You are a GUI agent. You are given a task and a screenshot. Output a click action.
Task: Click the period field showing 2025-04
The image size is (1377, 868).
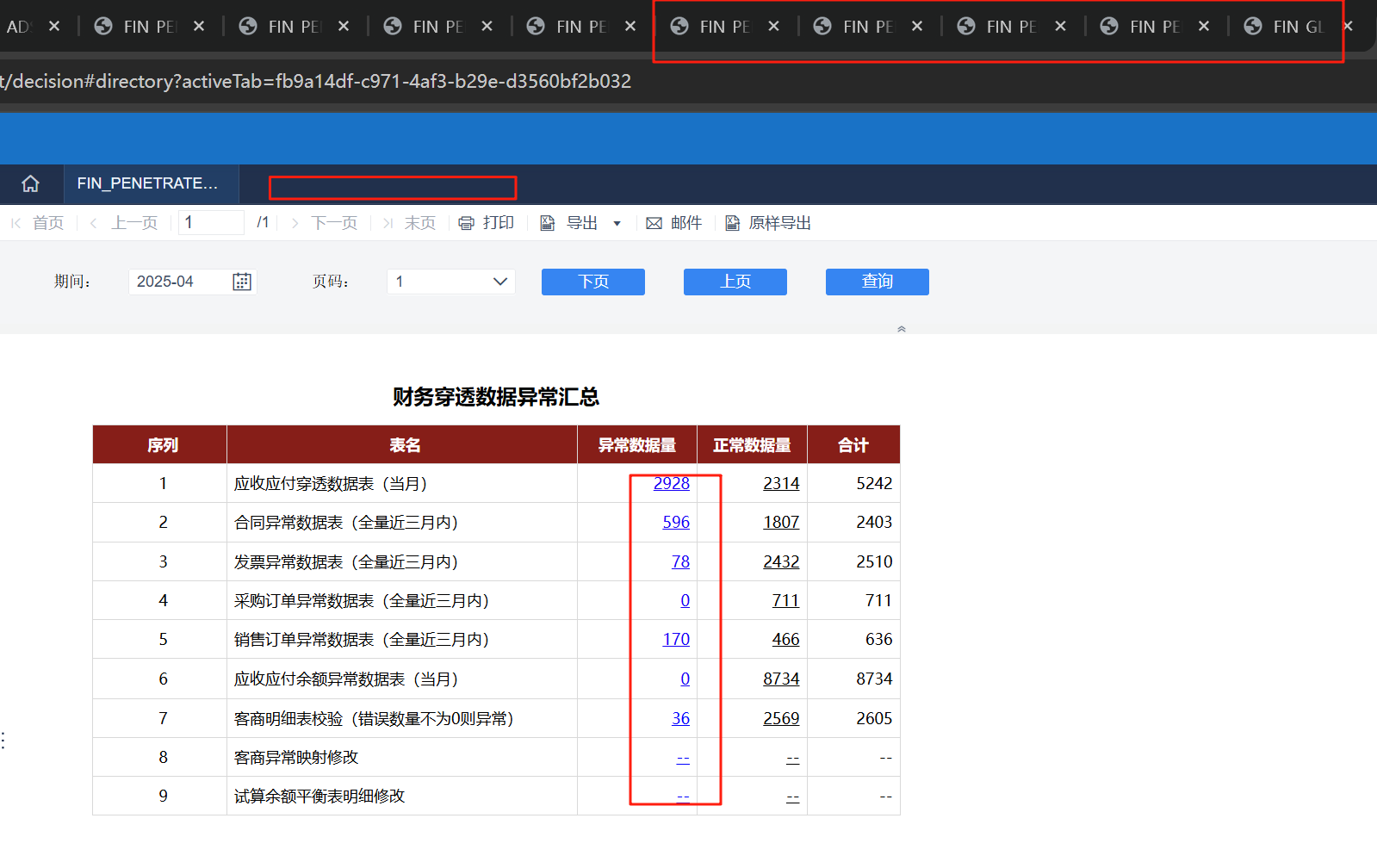pyautogui.click(x=180, y=282)
